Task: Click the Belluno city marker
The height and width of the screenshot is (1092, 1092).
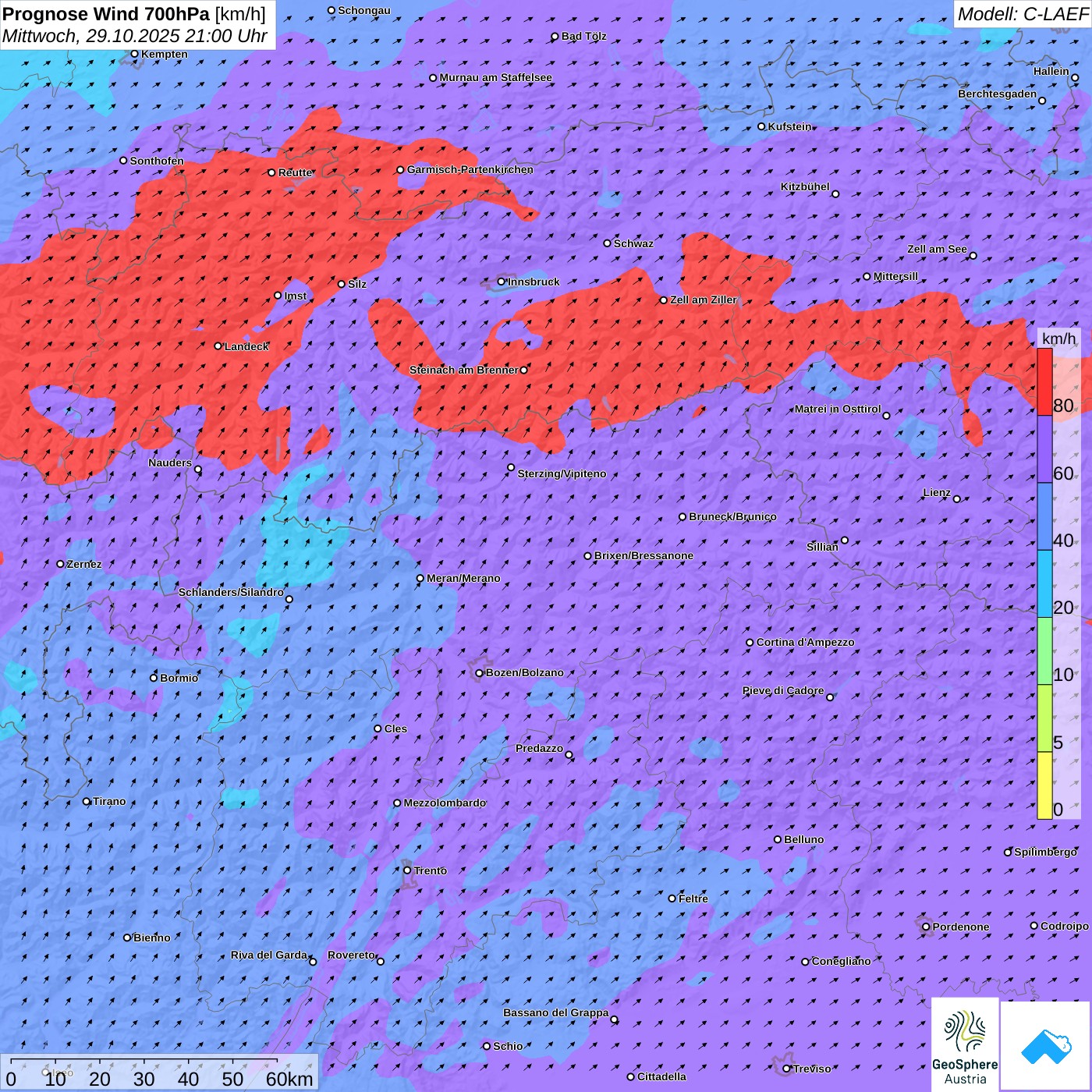Action: 778,840
